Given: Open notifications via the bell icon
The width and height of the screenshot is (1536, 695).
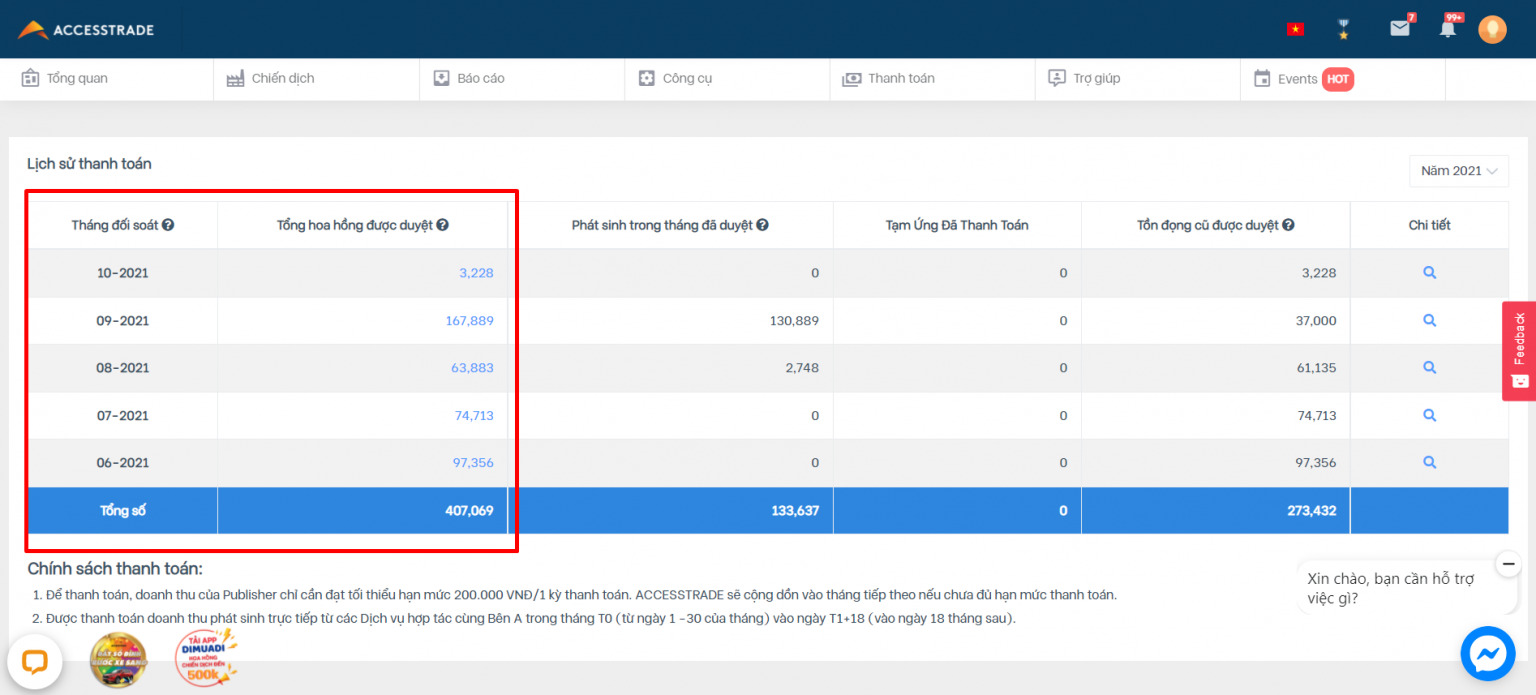Looking at the screenshot, I should 1447,28.
